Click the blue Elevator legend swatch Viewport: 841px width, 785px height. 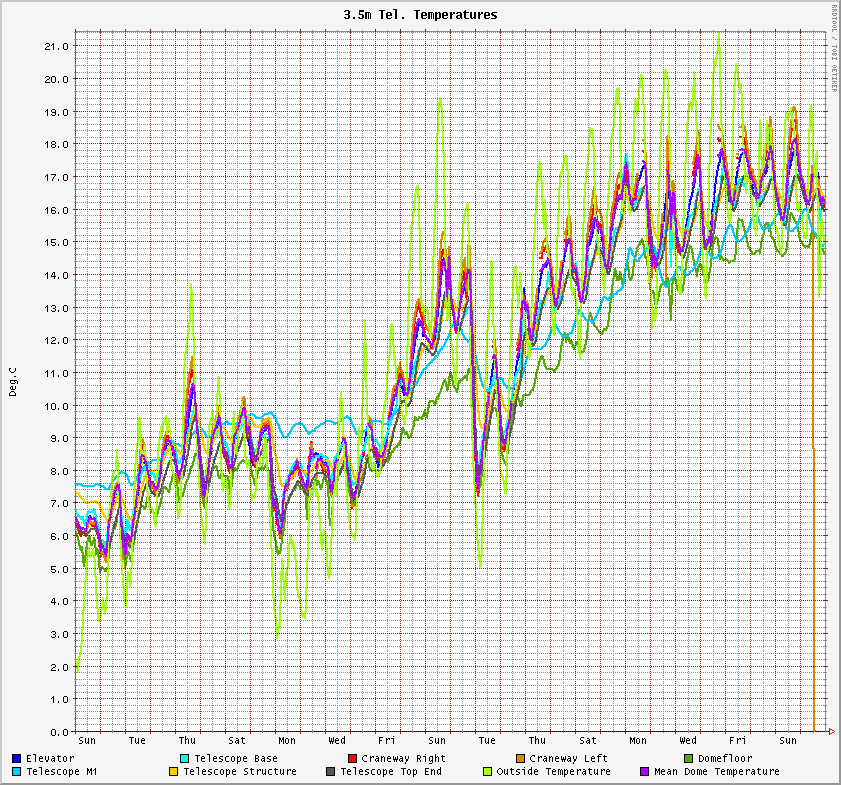(17, 759)
